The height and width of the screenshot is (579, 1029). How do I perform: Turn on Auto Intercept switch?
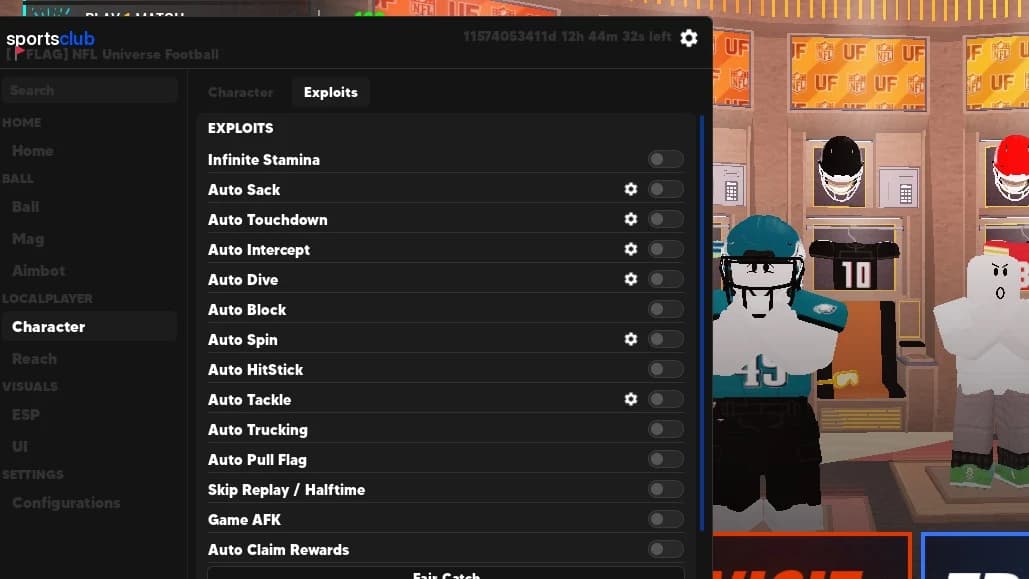click(665, 249)
